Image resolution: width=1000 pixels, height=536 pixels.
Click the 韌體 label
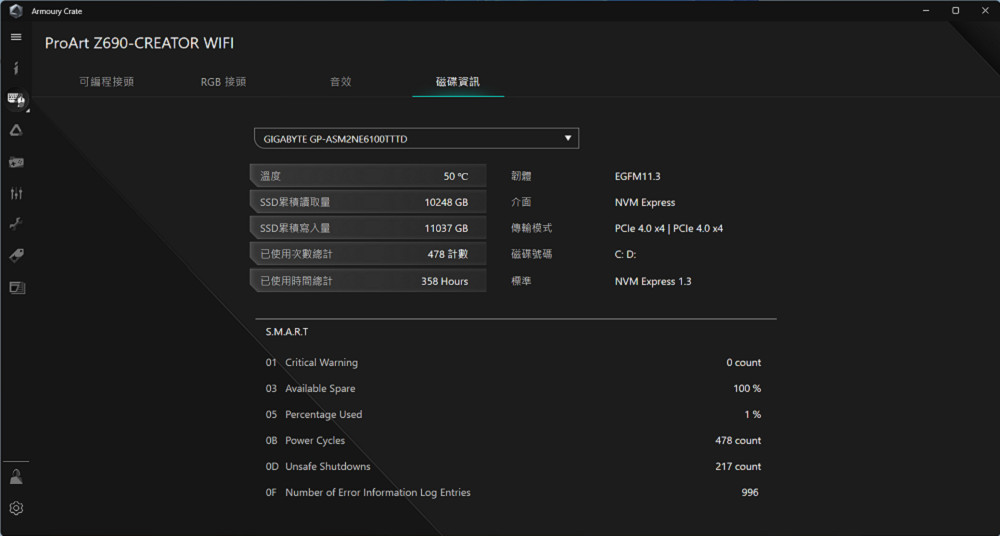click(521, 176)
